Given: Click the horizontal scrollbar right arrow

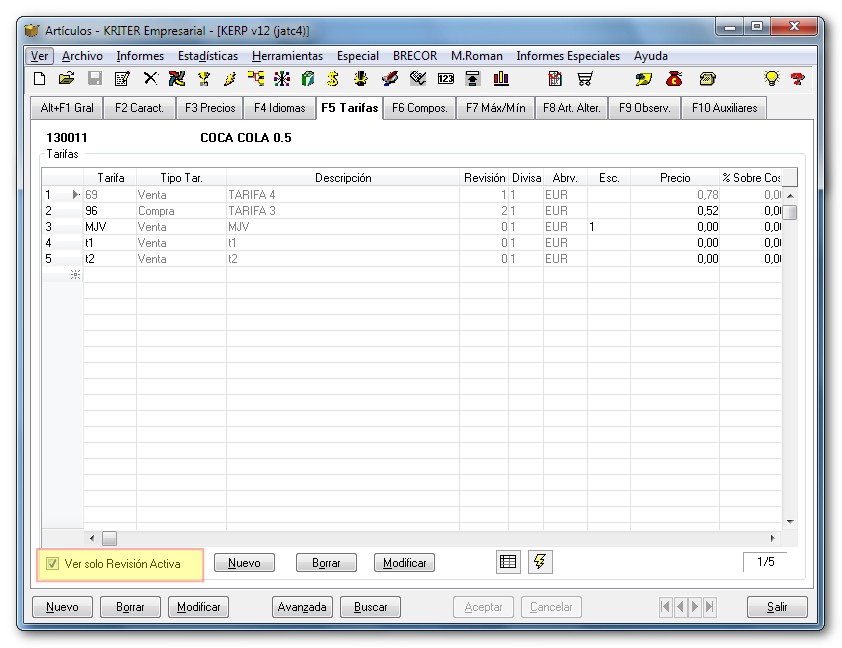Looking at the screenshot, I should [x=772, y=538].
